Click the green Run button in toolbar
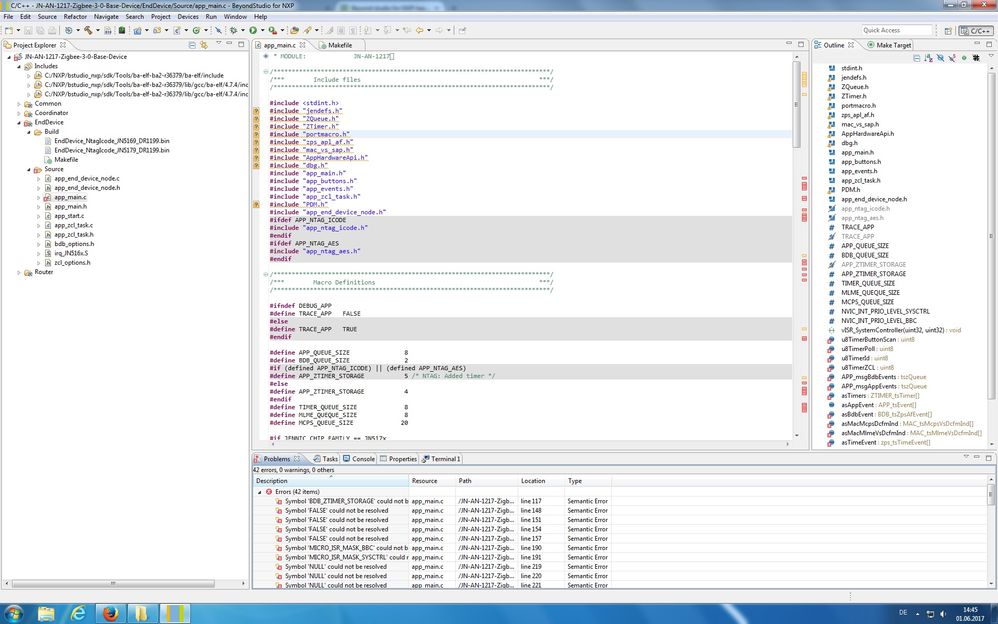 [x=253, y=31]
